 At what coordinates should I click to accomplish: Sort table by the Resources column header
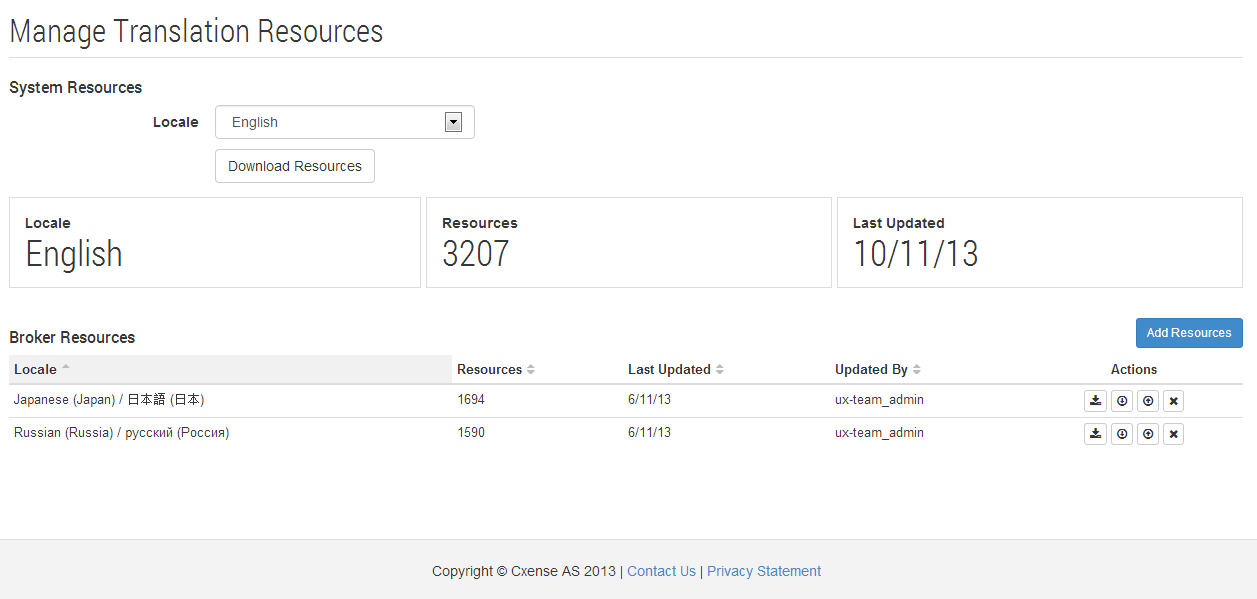tap(537, 369)
